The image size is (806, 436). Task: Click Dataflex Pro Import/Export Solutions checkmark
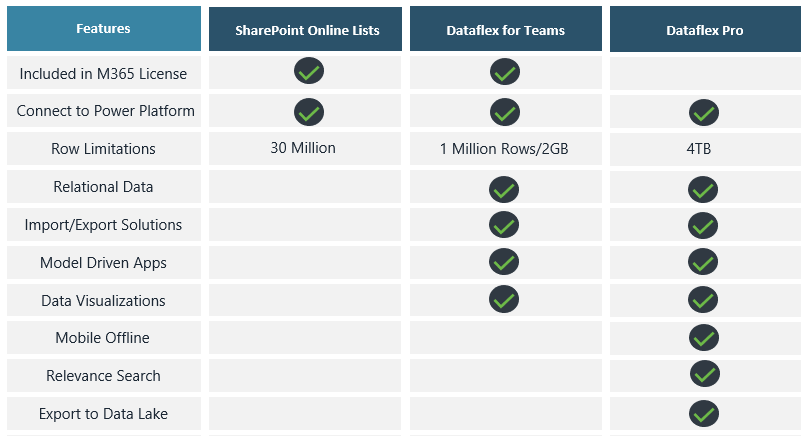(x=704, y=226)
